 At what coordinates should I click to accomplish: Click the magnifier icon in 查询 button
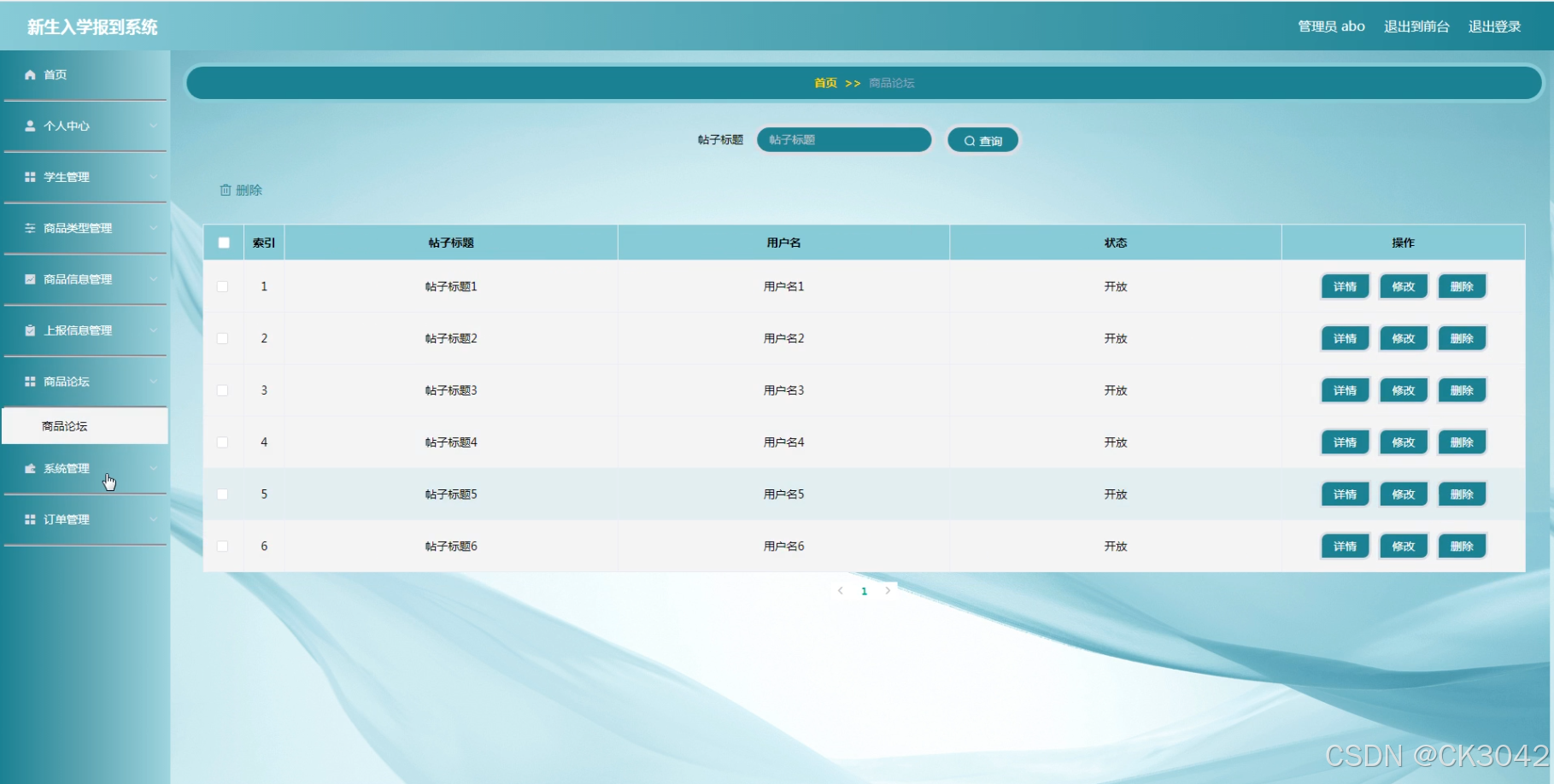point(970,141)
